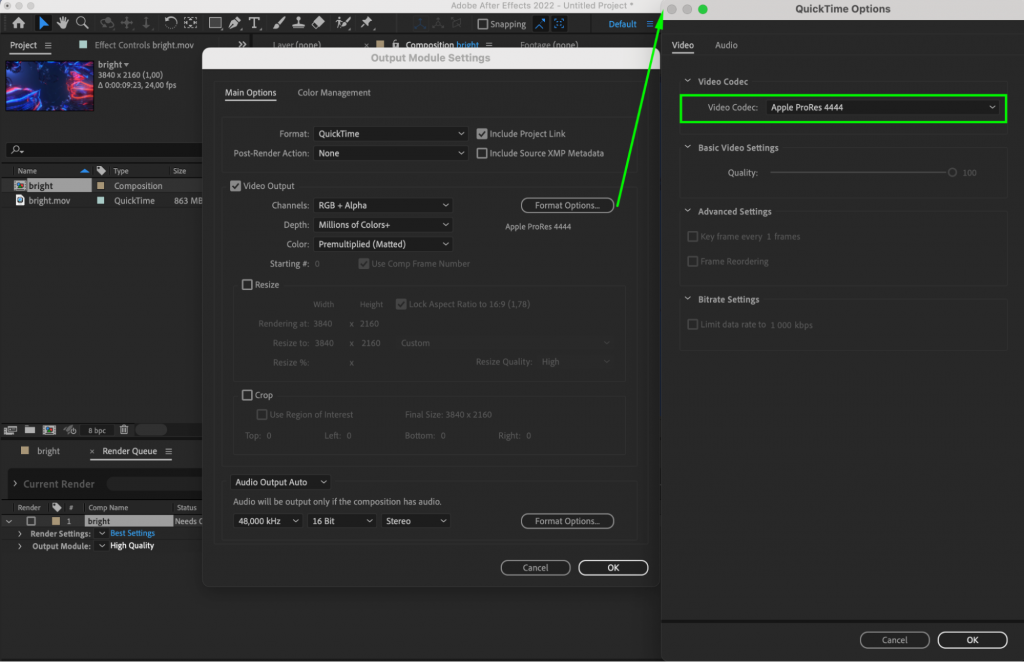Select the Zoom tool
1024x662 pixels.
point(82,24)
